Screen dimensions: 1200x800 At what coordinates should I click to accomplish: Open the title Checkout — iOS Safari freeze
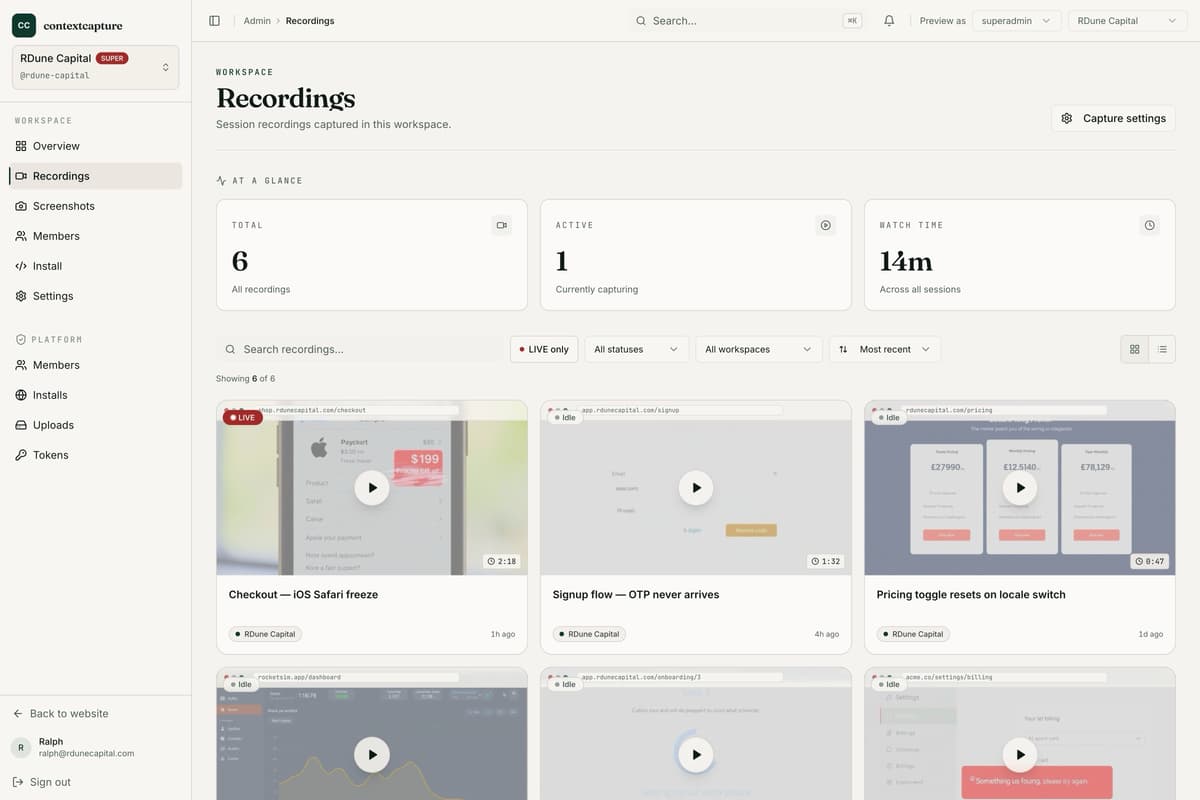point(303,594)
